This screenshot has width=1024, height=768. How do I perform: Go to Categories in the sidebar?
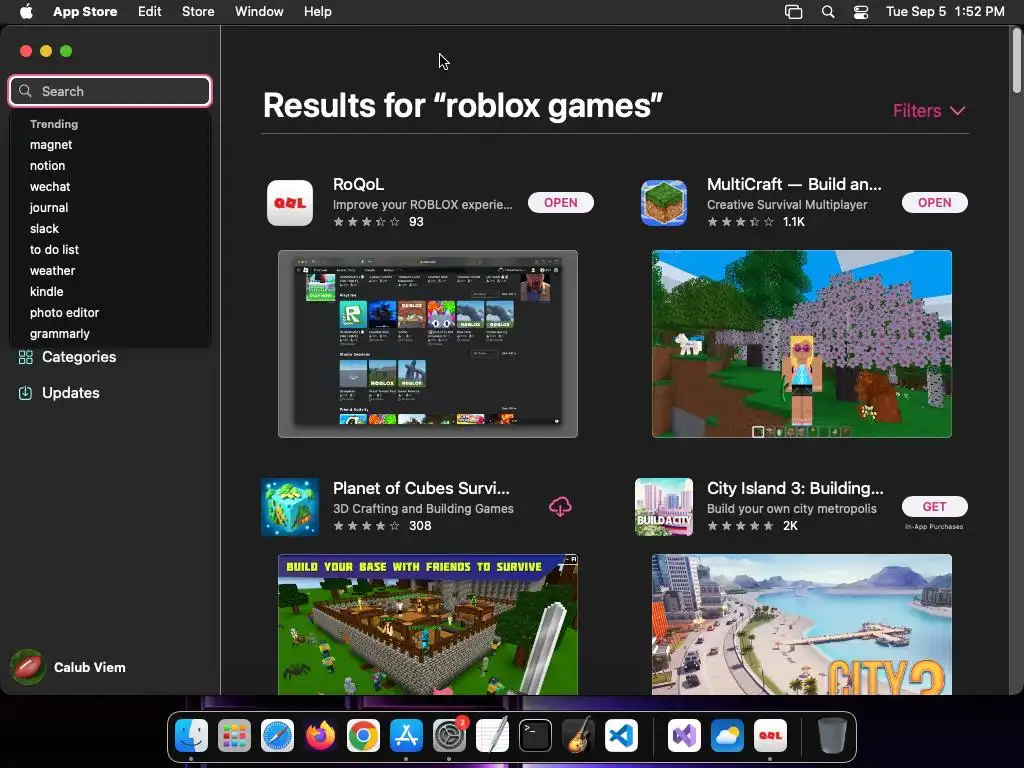(x=79, y=357)
